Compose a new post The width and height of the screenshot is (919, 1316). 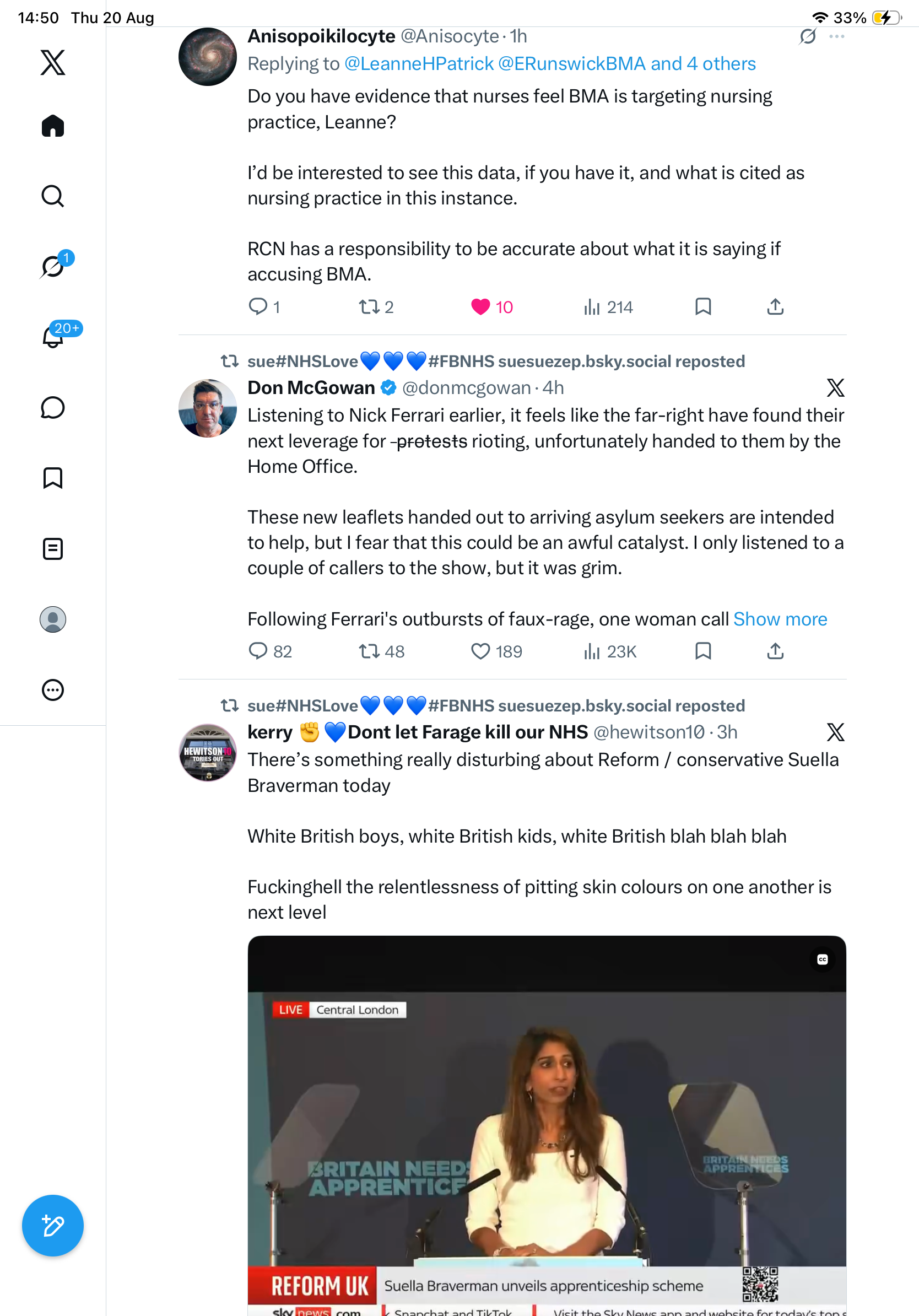53,1226
